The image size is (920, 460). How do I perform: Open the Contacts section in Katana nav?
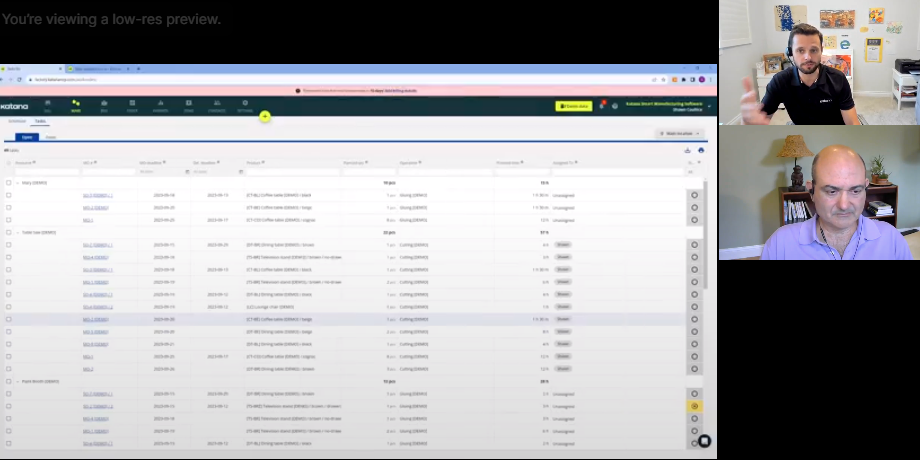(x=217, y=106)
